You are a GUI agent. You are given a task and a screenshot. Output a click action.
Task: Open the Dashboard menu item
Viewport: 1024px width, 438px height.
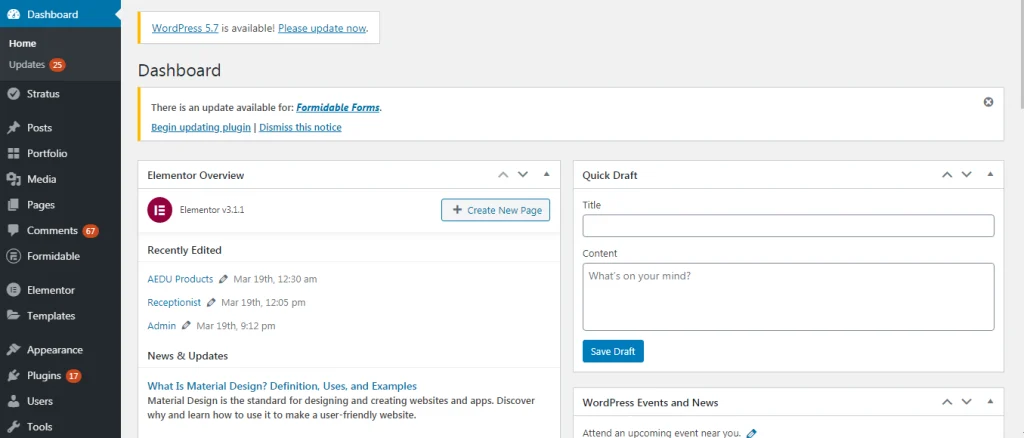[x=60, y=14]
